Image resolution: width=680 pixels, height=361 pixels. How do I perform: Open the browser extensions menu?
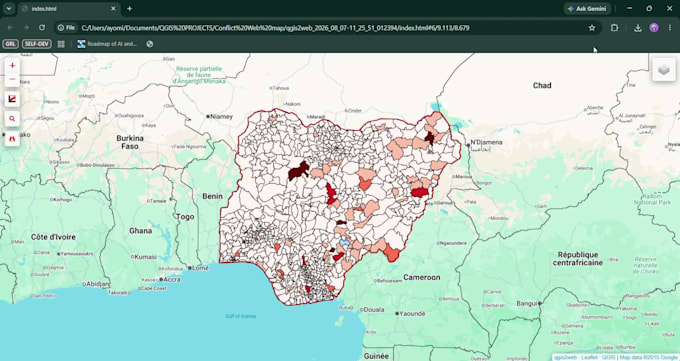[615, 28]
